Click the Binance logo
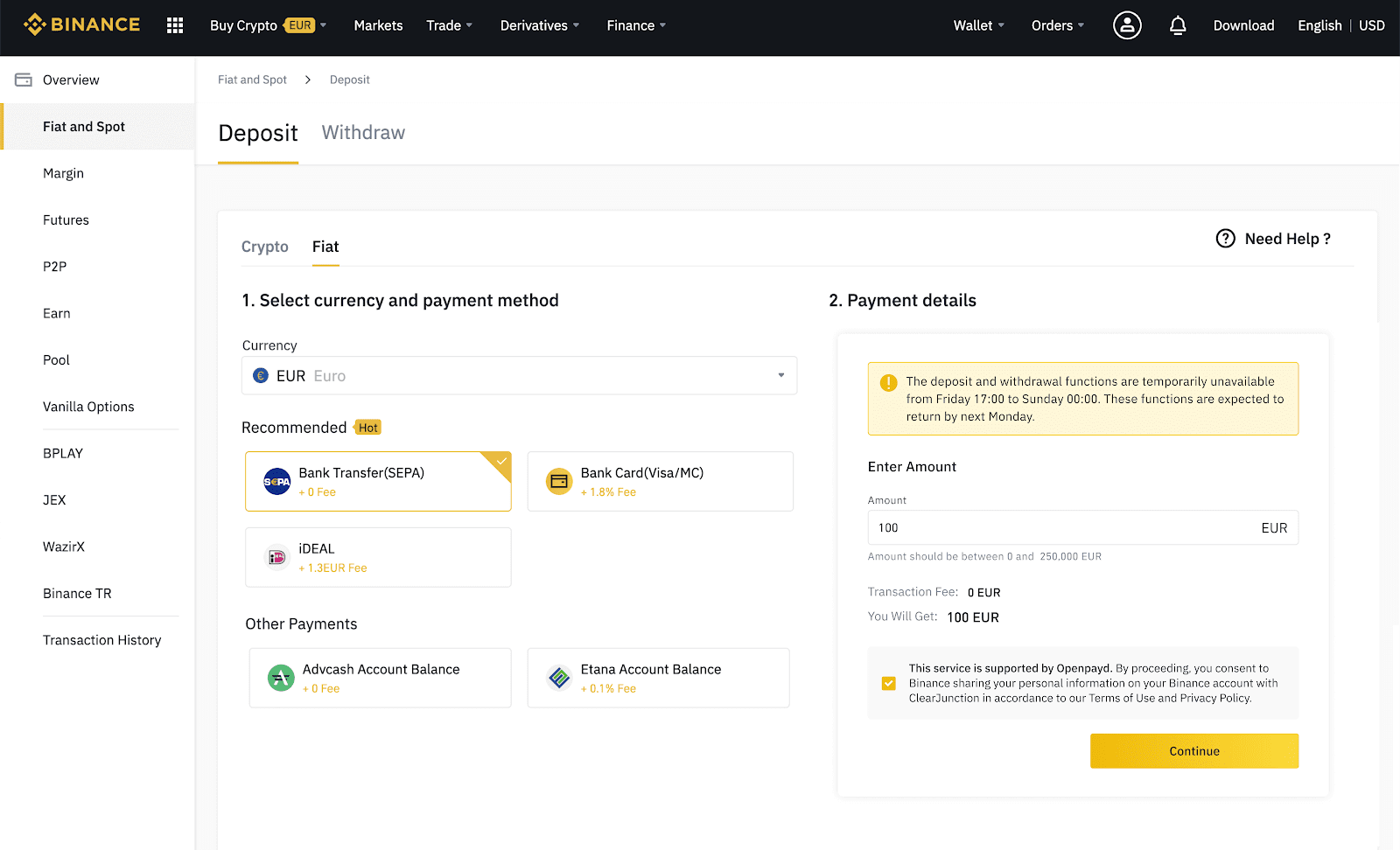The width and height of the screenshot is (1400, 850). point(82,24)
